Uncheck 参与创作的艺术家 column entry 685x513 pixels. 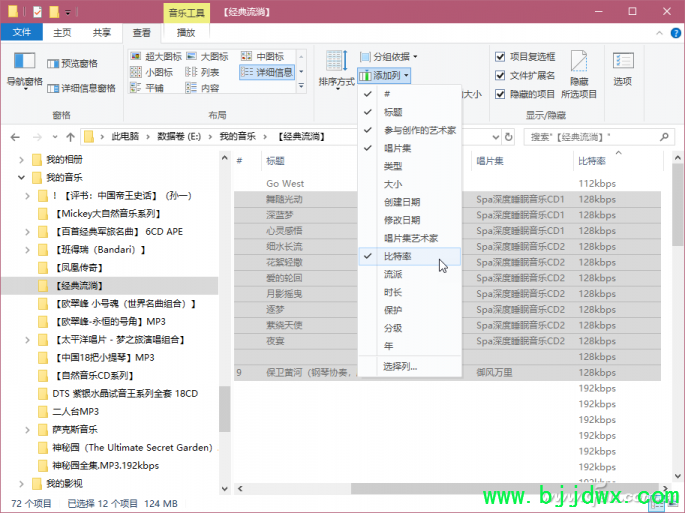click(409, 130)
